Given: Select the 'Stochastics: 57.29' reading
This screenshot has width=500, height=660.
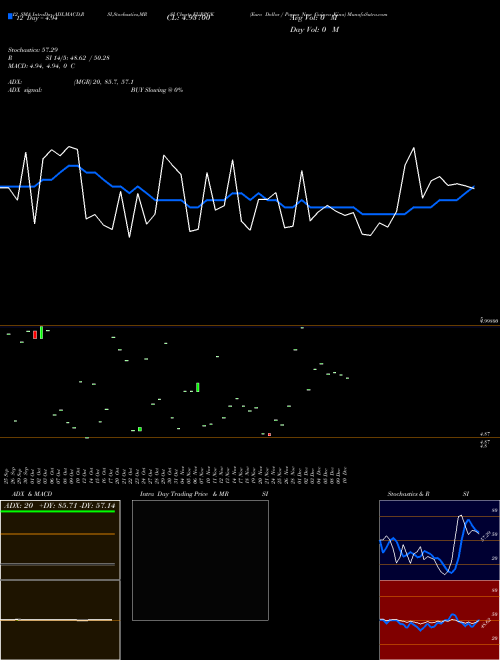Looking at the screenshot, I should 33,50.
